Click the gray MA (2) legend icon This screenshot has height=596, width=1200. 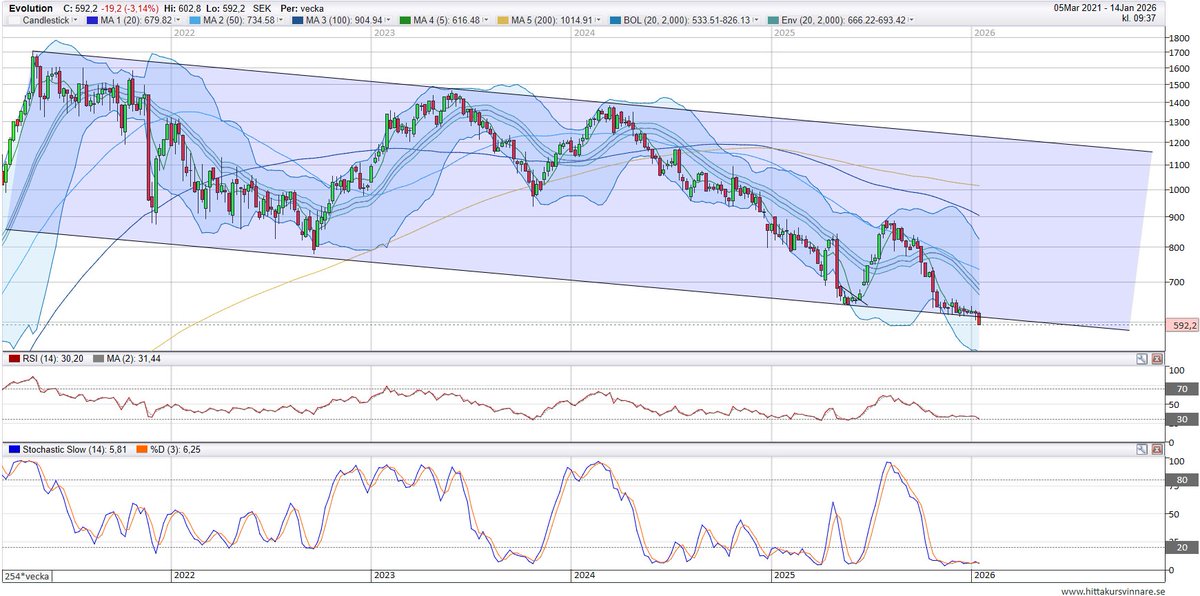click(x=97, y=358)
